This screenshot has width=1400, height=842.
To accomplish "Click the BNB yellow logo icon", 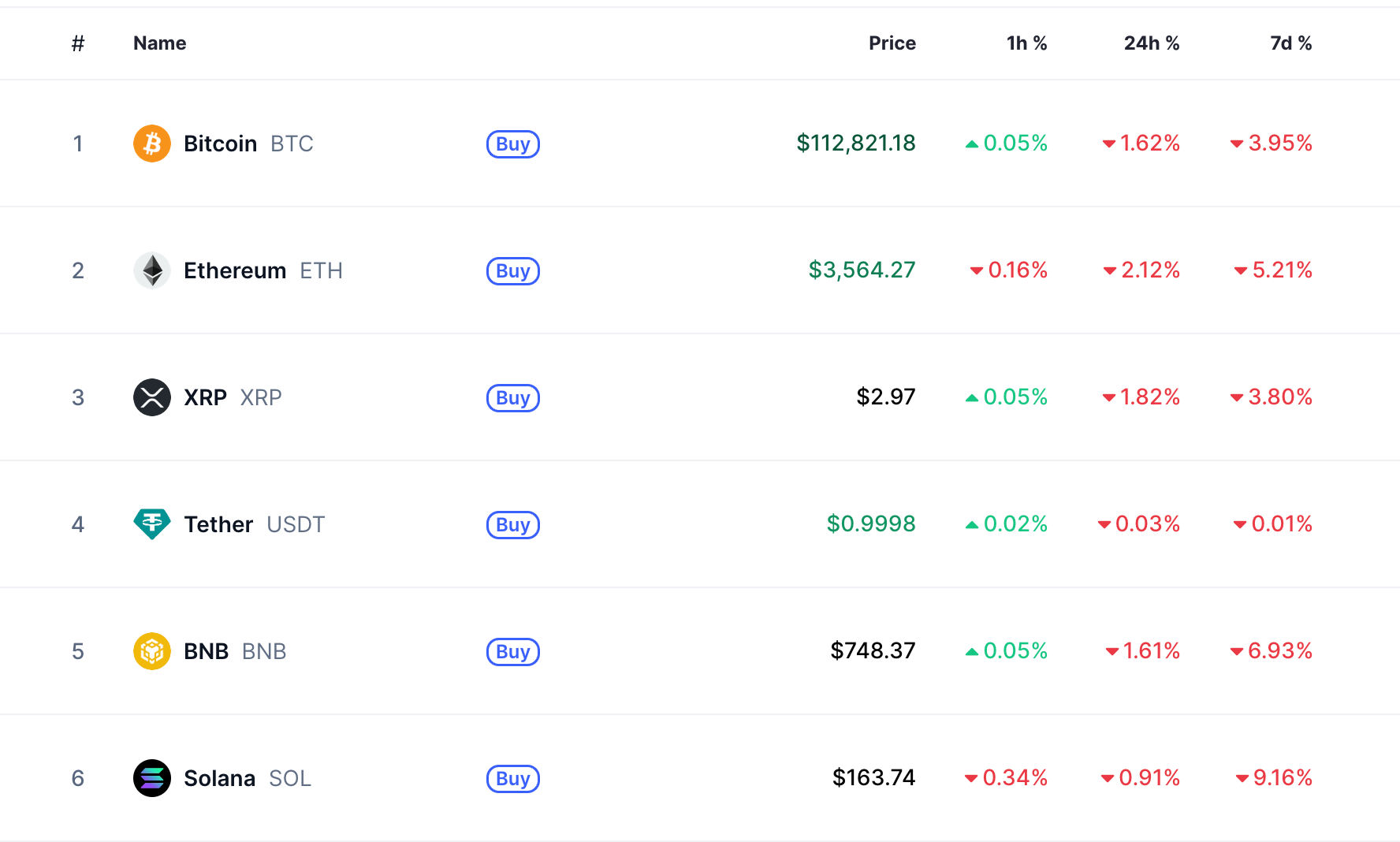I will tap(152, 651).
